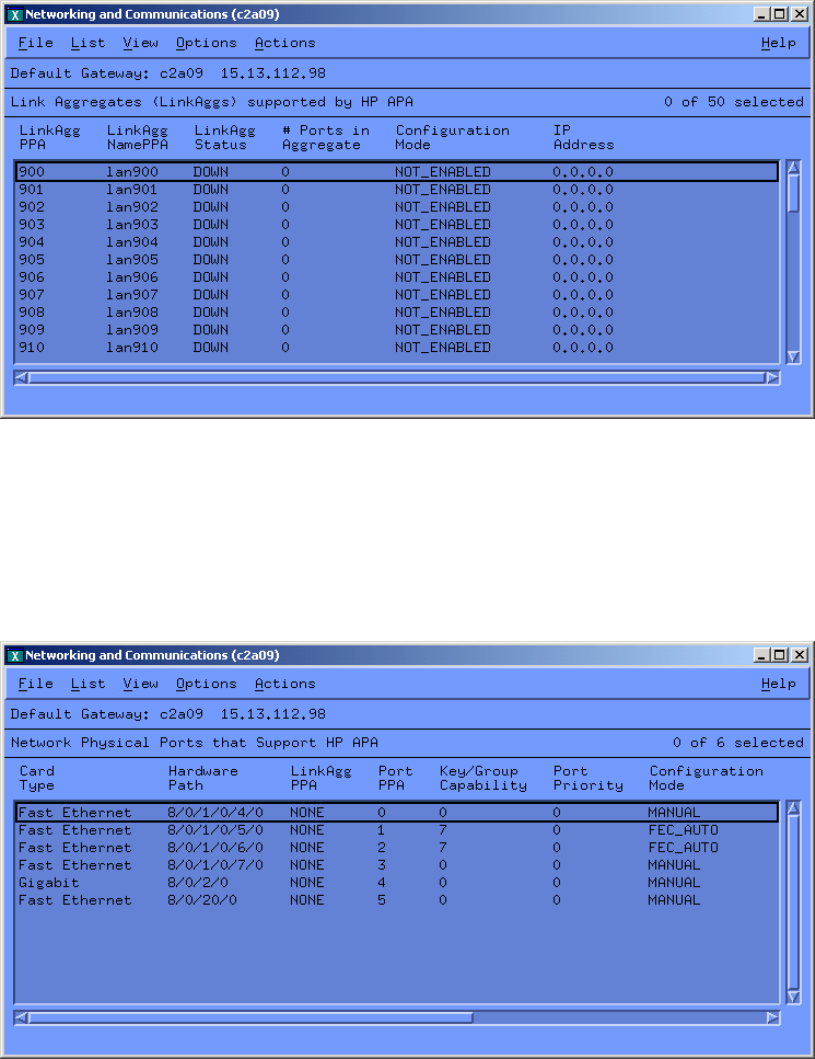The width and height of the screenshot is (815, 1059).
Task: Click the horizontal scroll thumb in Physical Ports window
Action: click(x=251, y=1018)
